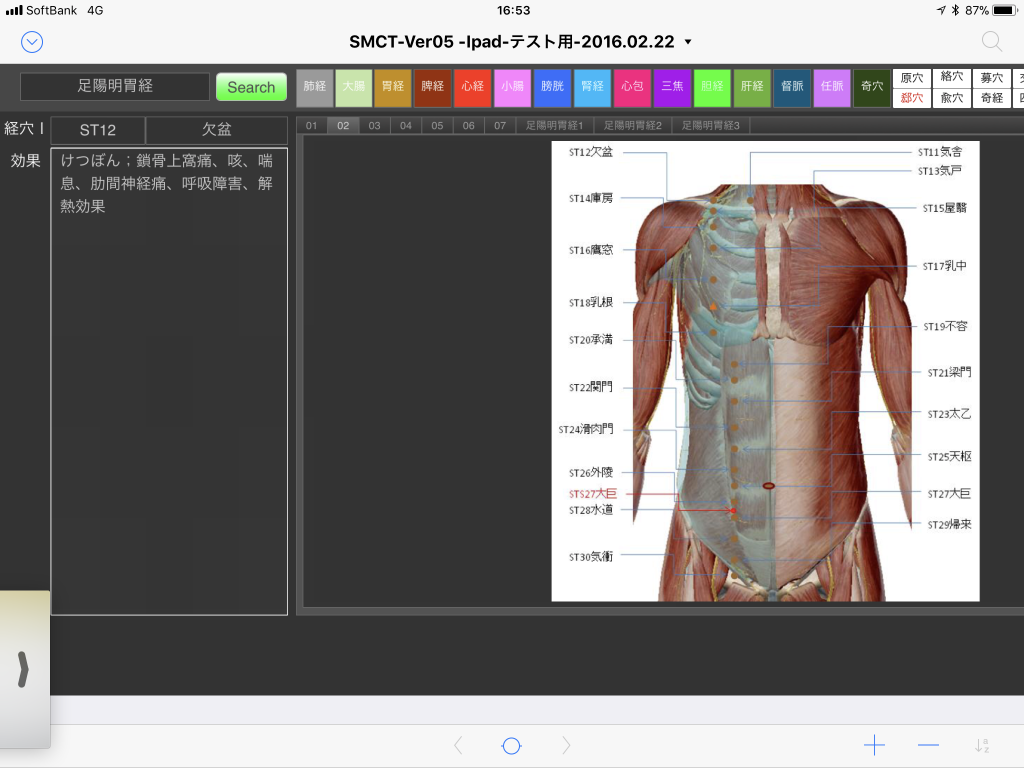The height and width of the screenshot is (768, 1024).
Task: Go to the previous record arrow
Action: click(458, 745)
